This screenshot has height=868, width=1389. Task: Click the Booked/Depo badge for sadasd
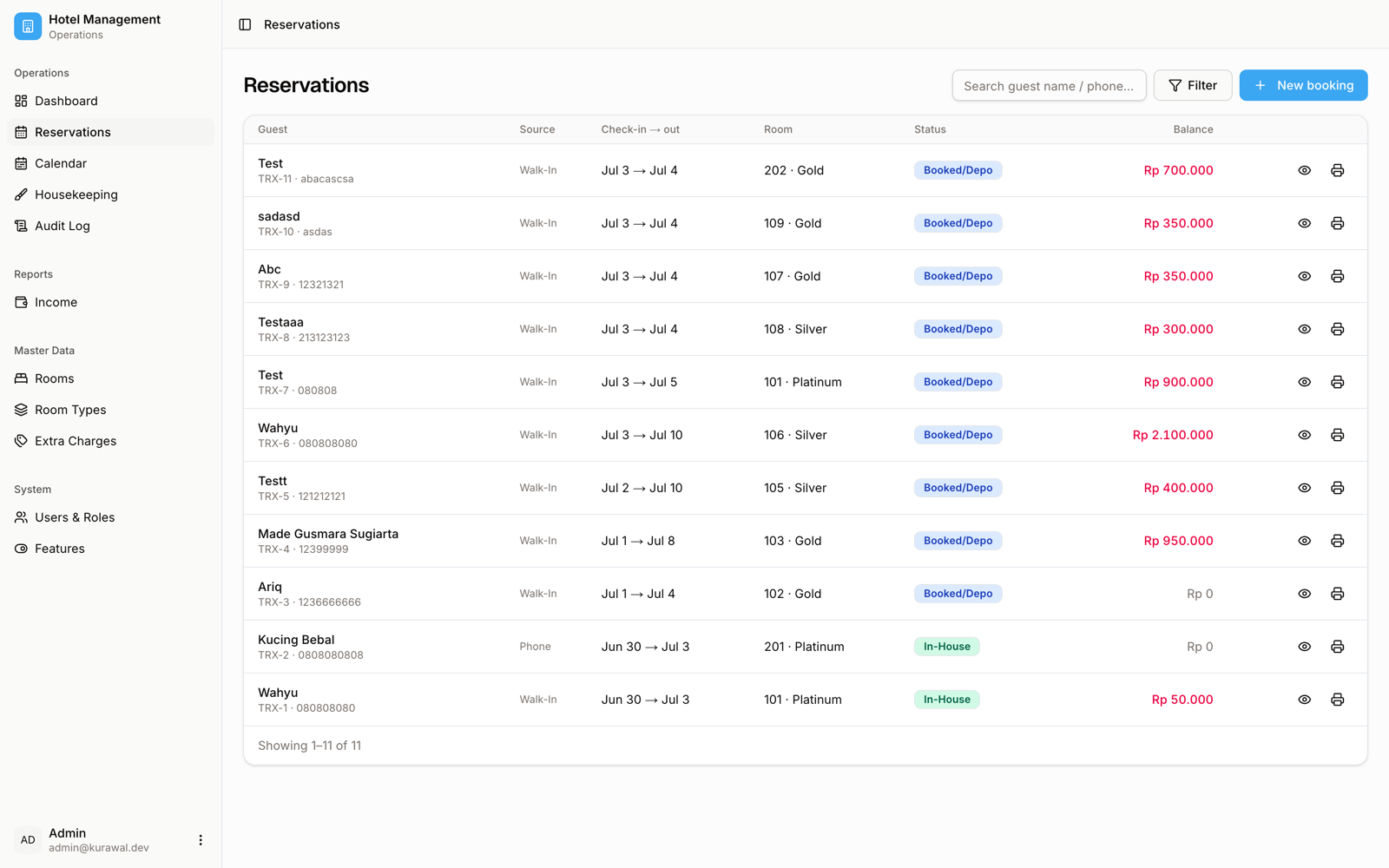tap(958, 223)
